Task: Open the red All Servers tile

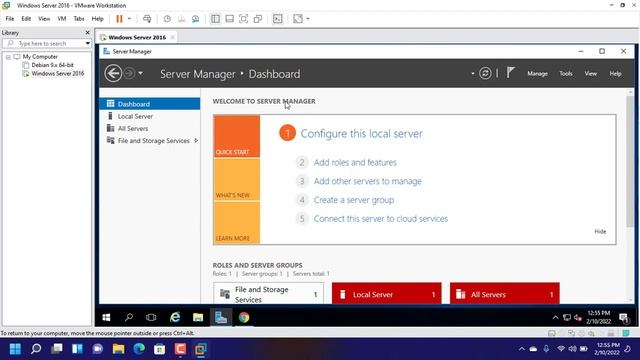Action: [x=504, y=294]
